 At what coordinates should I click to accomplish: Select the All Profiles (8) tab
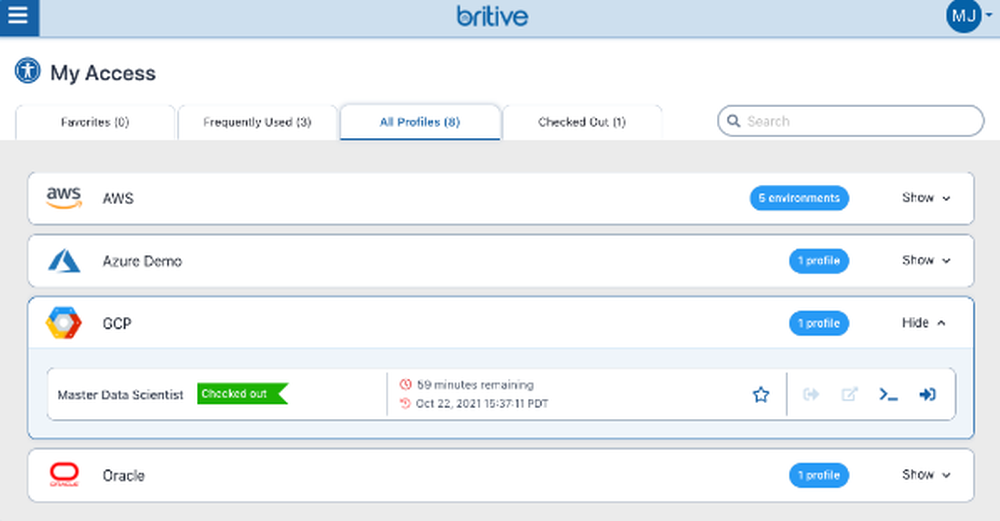coord(420,122)
